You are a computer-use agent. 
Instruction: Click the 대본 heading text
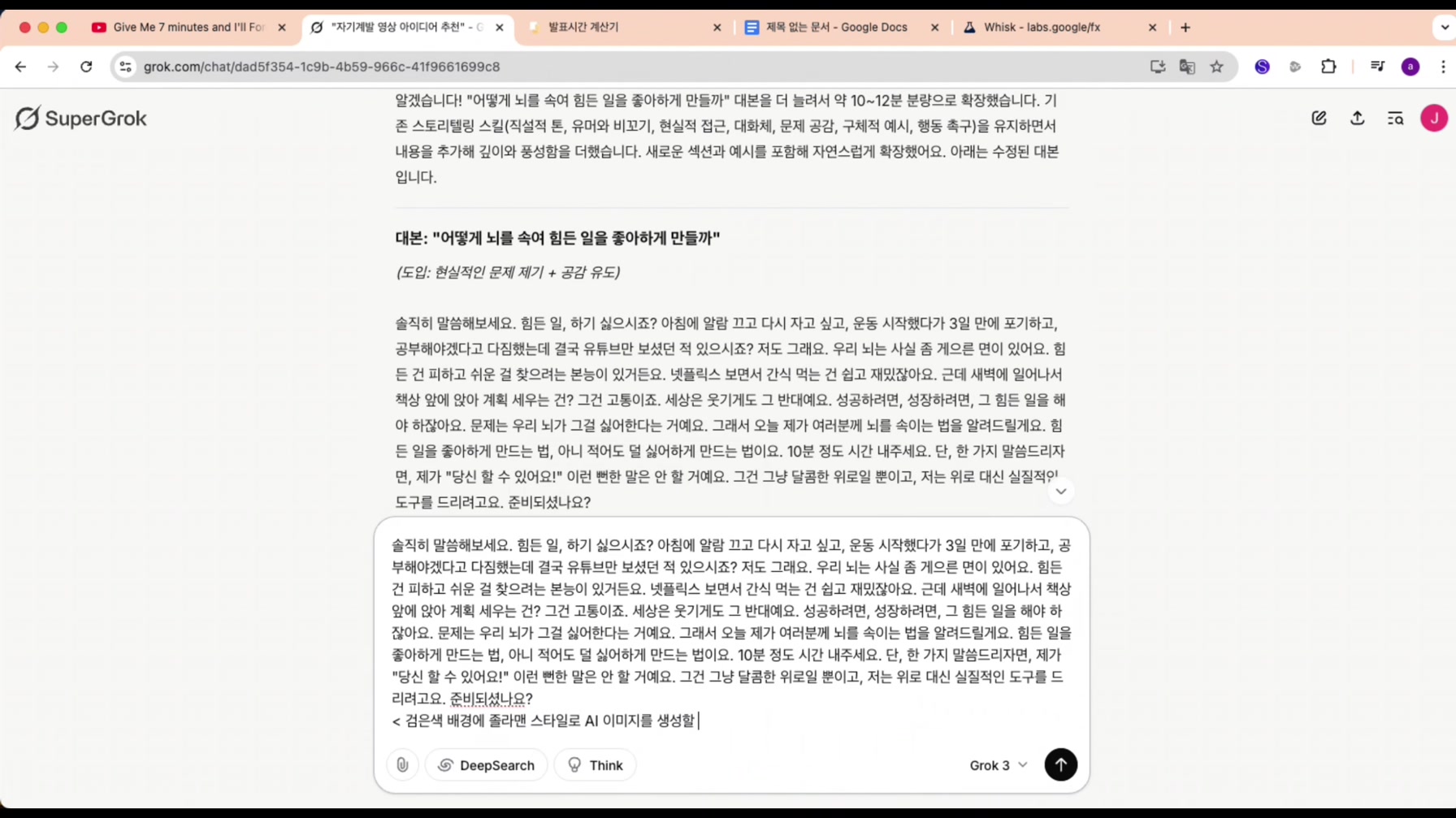[x=557, y=238]
